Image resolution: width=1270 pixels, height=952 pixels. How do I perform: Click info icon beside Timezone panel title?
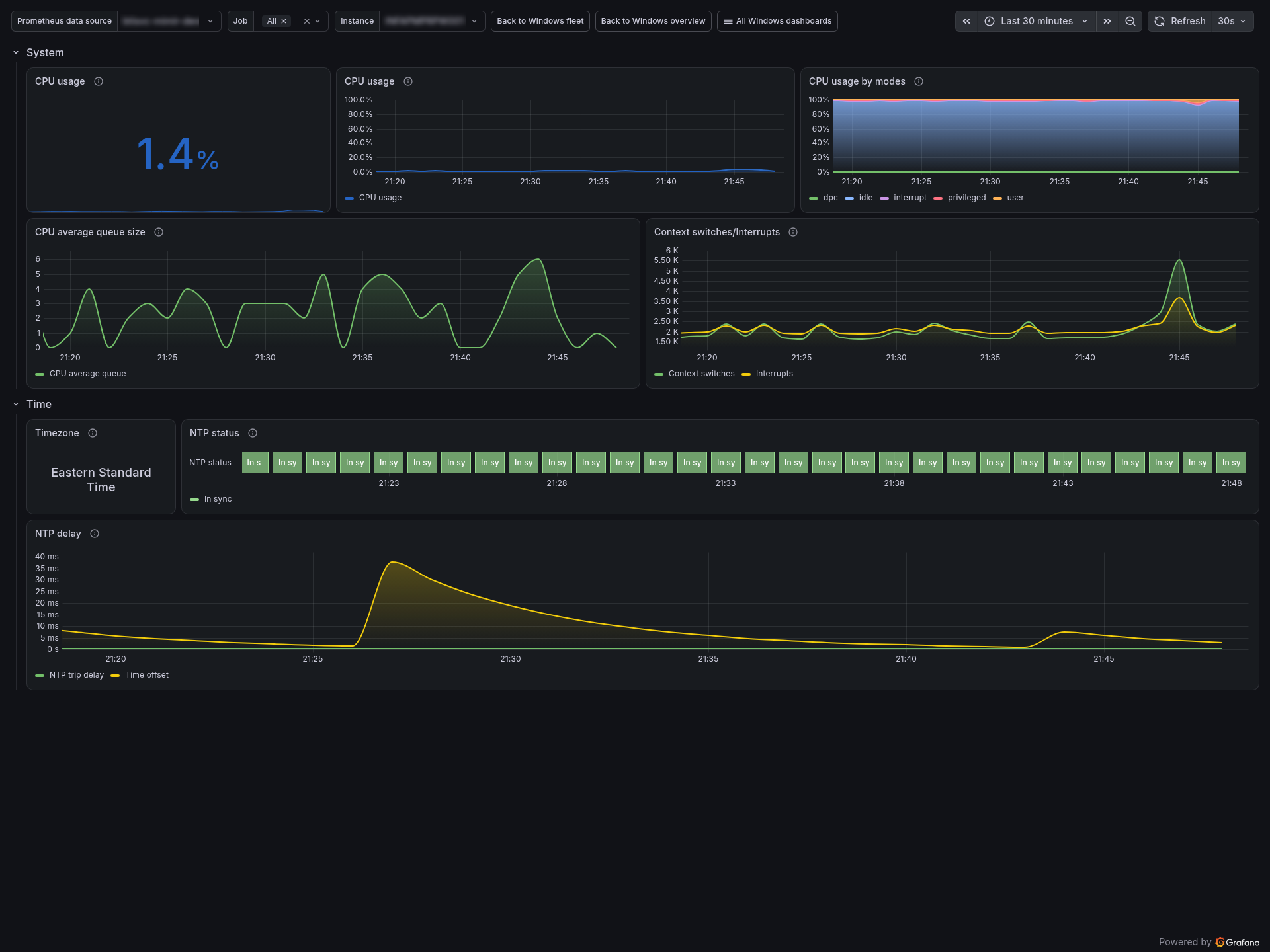[x=93, y=433]
